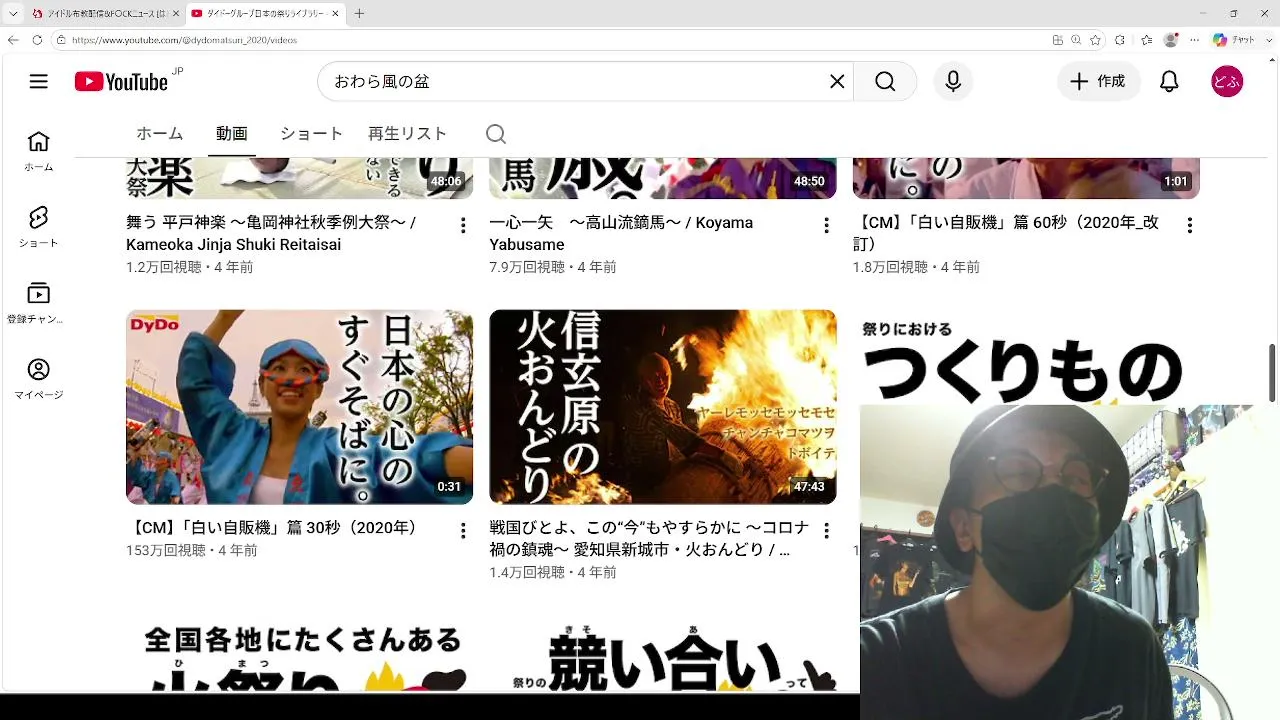The height and width of the screenshot is (720, 1280).
Task: Add this page to browser favorites
Action: pyautogui.click(x=1095, y=40)
